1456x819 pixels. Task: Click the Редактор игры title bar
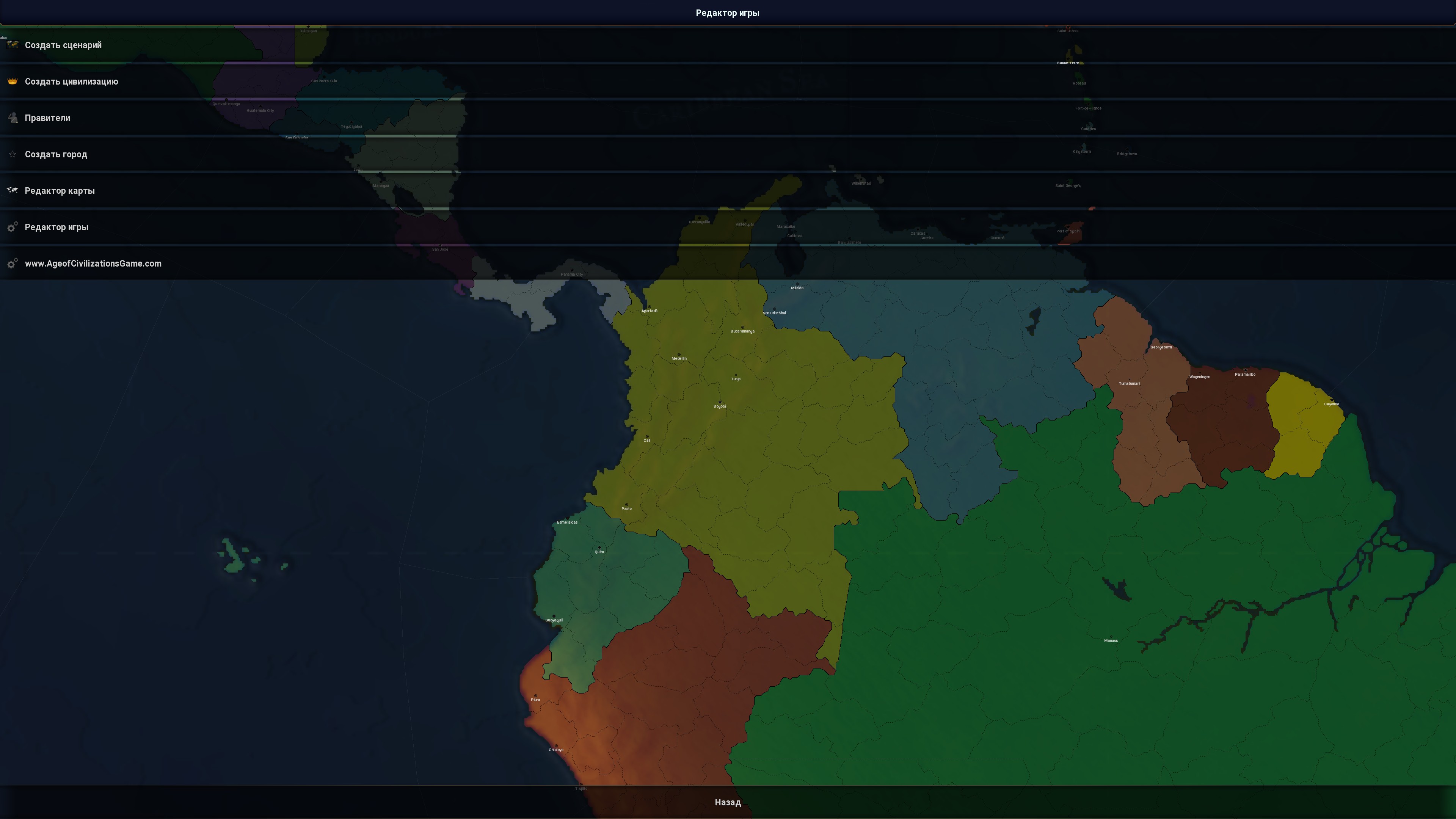(x=728, y=13)
